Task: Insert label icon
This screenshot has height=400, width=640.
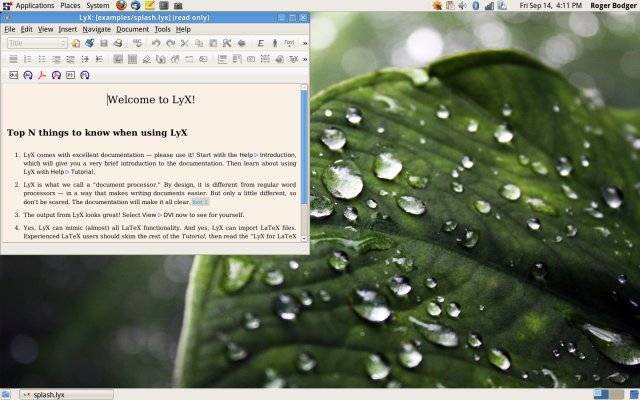Action: pos(147,59)
